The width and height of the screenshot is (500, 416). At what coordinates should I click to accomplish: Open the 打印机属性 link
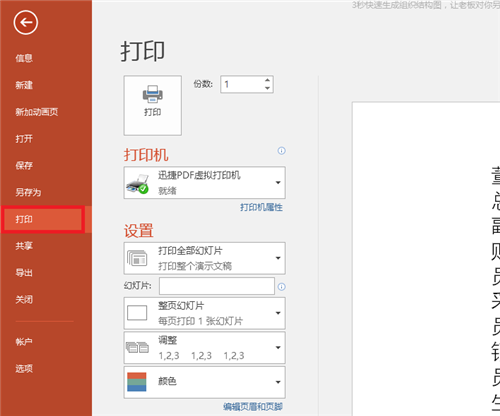261,207
